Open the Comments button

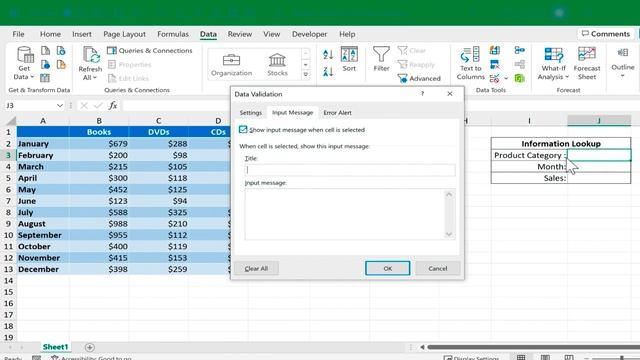click(606, 34)
